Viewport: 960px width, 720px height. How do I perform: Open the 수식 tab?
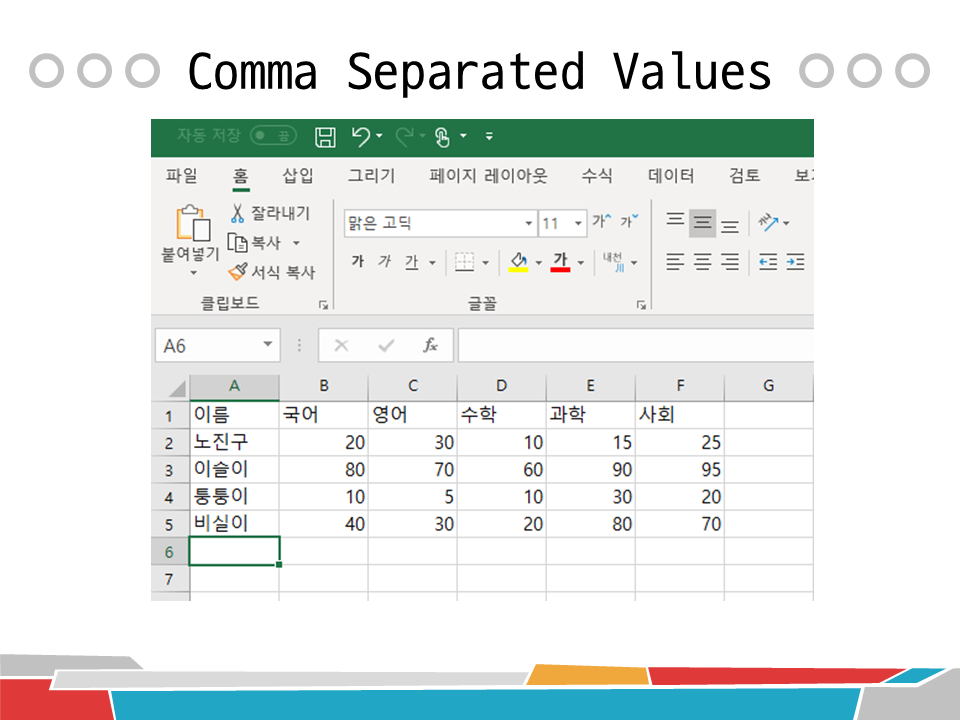click(597, 176)
